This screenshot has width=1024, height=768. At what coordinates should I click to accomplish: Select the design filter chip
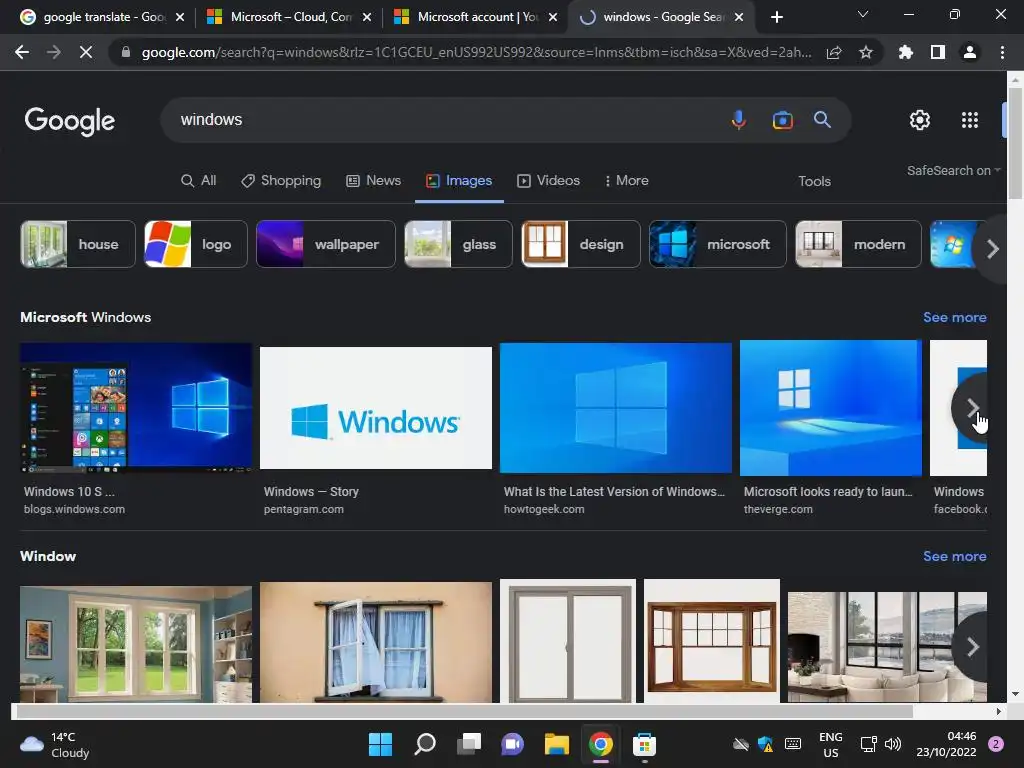pyautogui.click(x=581, y=244)
